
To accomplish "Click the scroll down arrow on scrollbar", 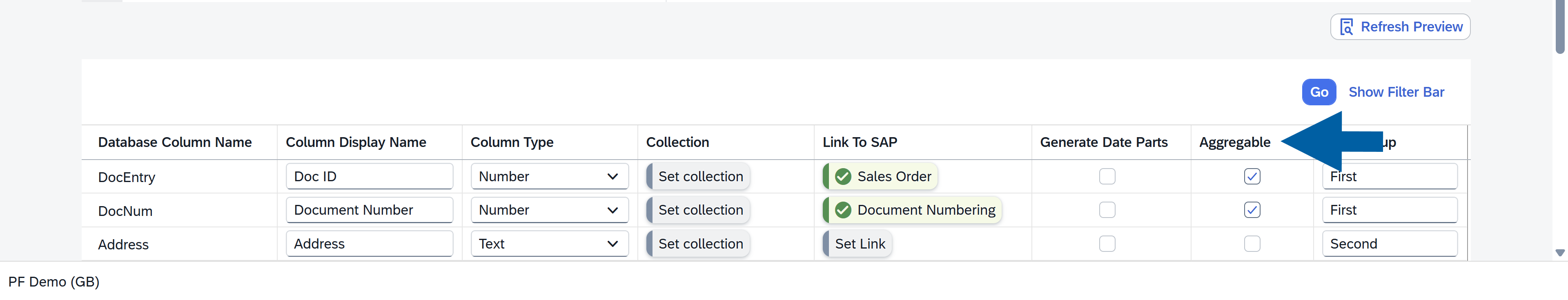I will pos(1559,253).
